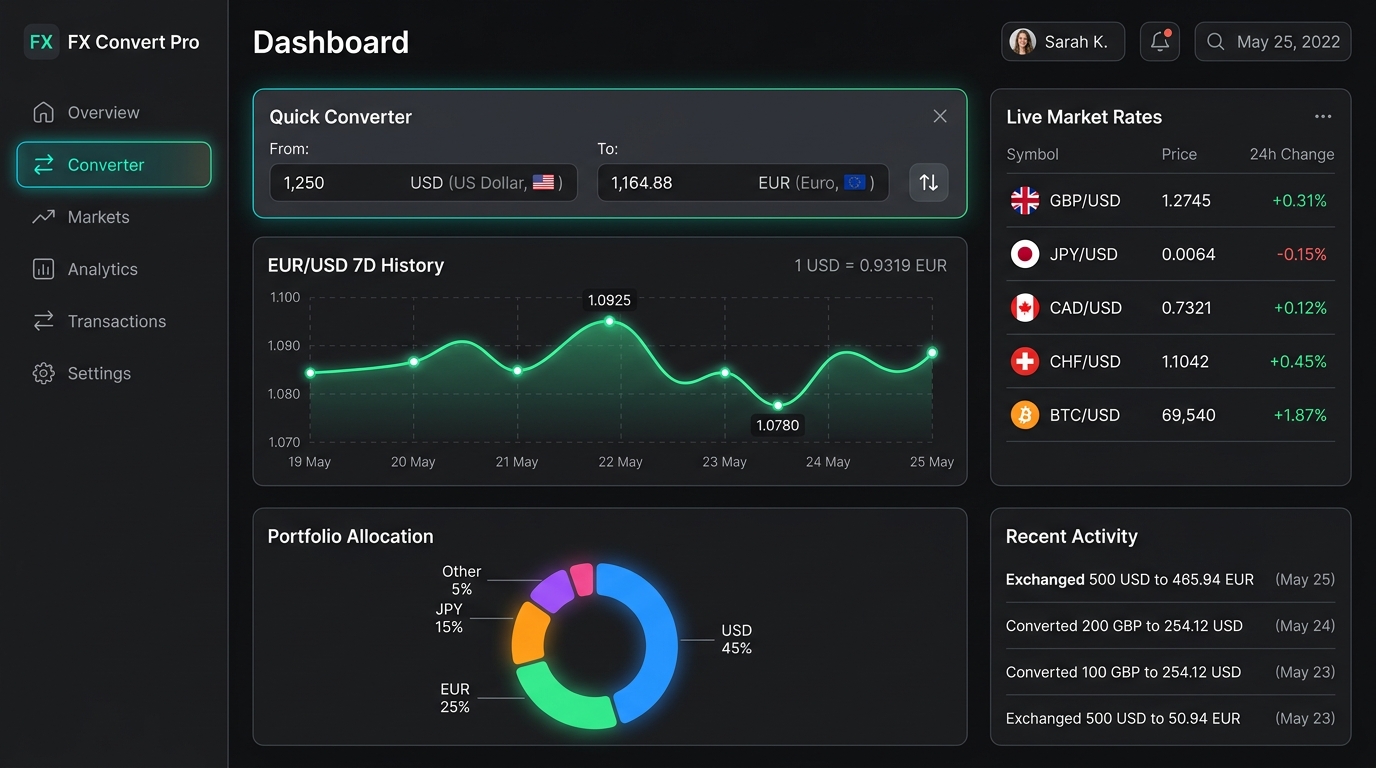Open the USD (US Dollar) currency selector
The height and width of the screenshot is (768, 1376).
click(x=486, y=183)
